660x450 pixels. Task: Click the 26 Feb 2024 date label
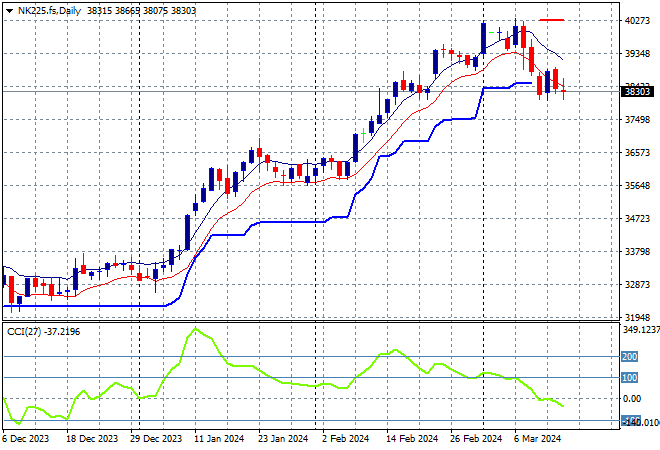tap(476, 439)
